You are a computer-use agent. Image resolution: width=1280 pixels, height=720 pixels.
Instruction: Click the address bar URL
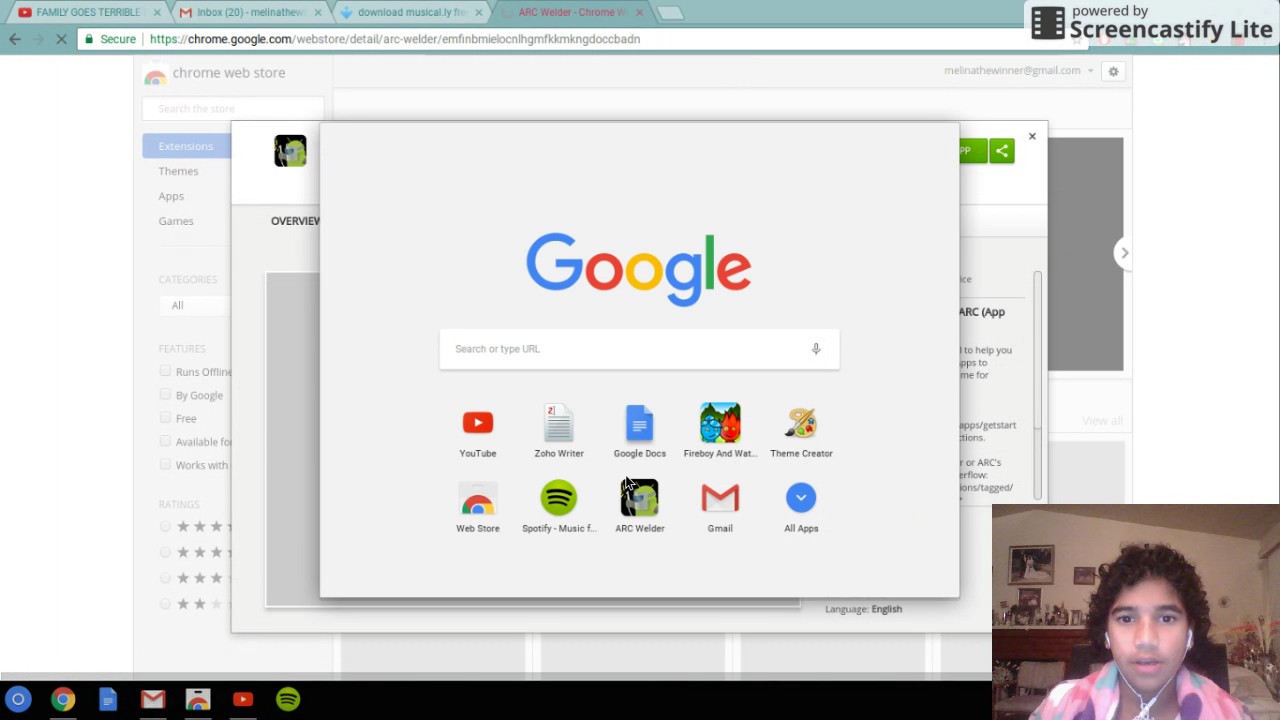pos(395,39)
